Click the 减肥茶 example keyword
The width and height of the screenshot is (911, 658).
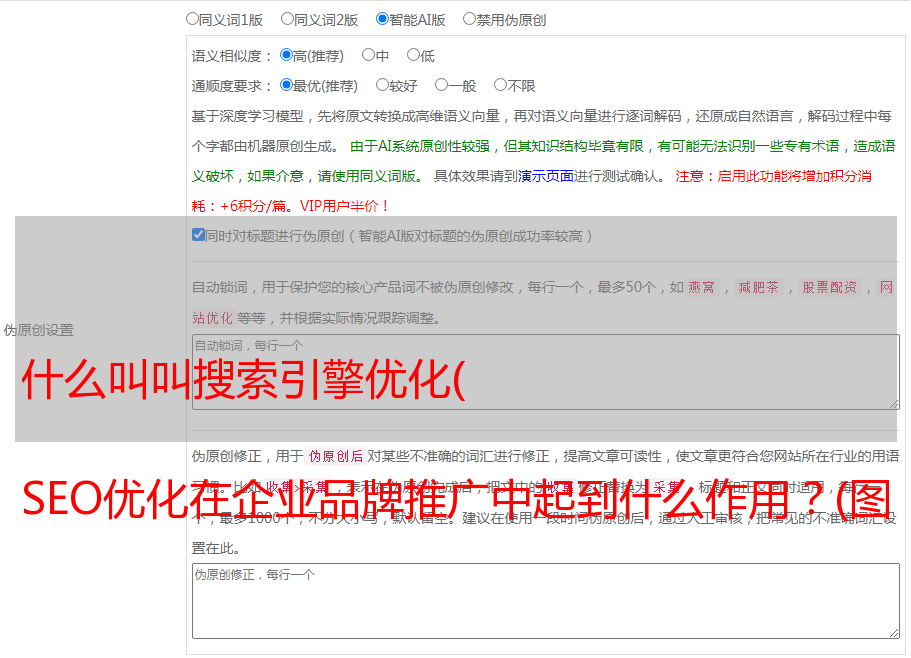pos(758,287)
